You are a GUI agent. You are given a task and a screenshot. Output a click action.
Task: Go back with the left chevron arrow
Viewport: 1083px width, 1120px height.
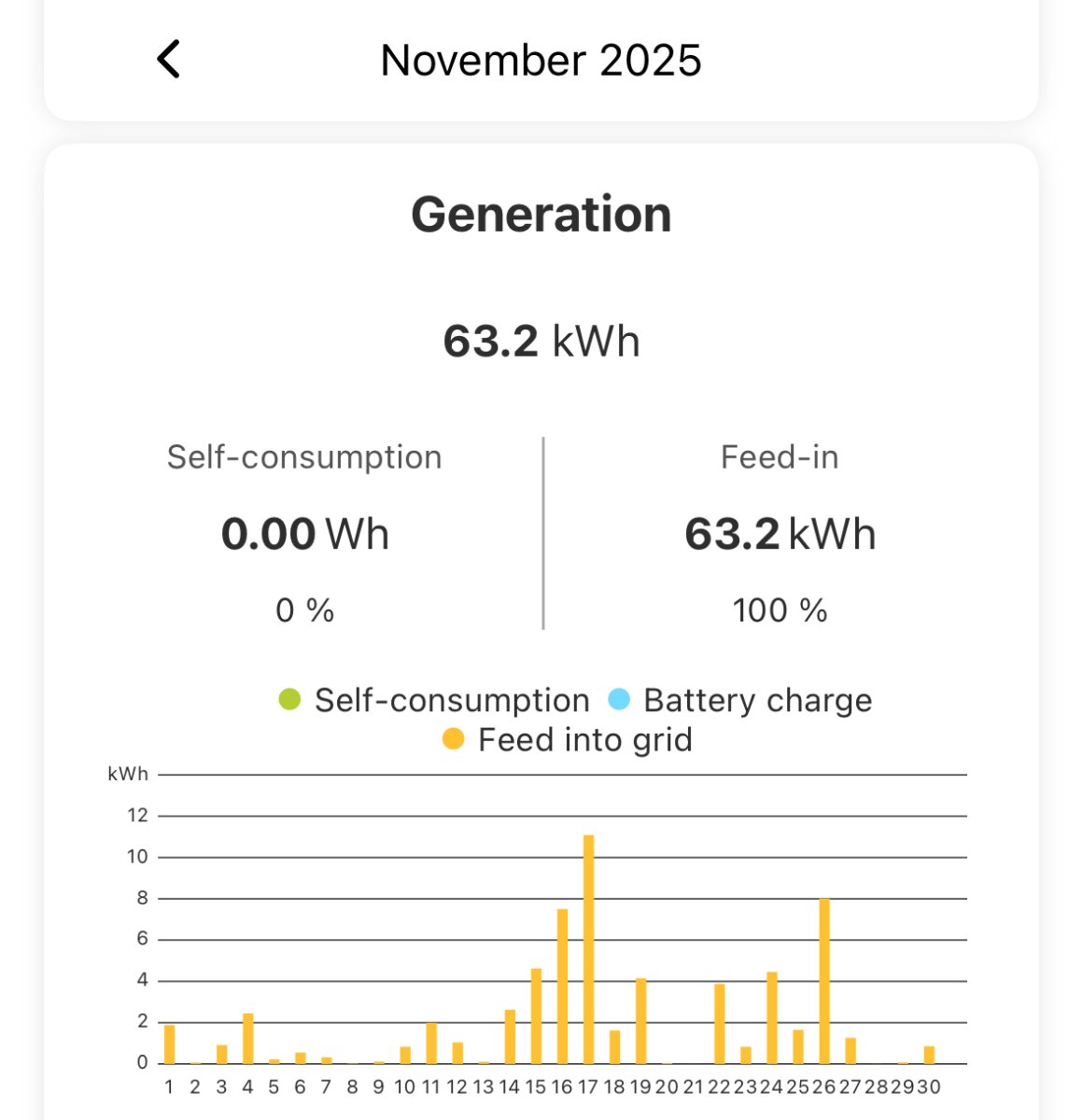[169, 60]
